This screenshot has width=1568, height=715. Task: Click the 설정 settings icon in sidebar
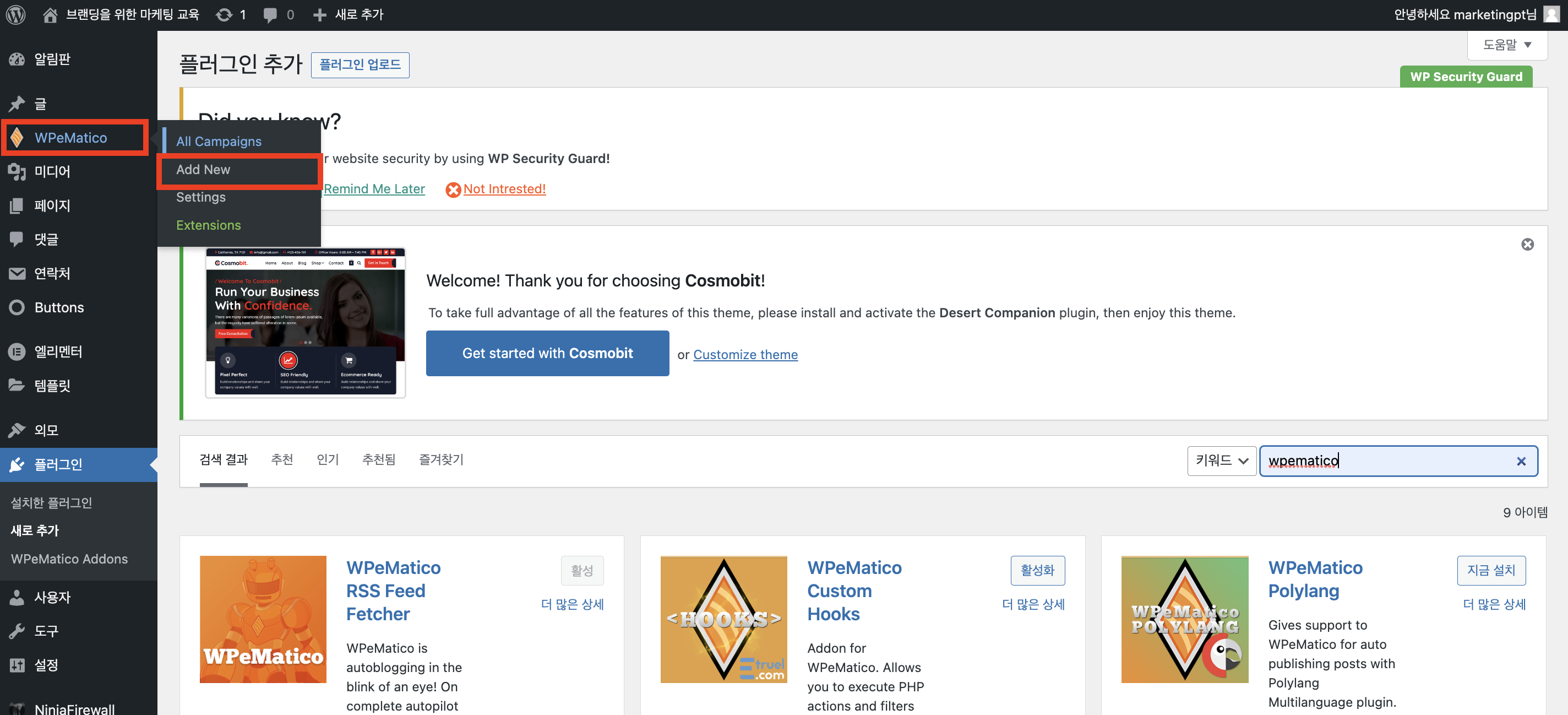point(17,665)
